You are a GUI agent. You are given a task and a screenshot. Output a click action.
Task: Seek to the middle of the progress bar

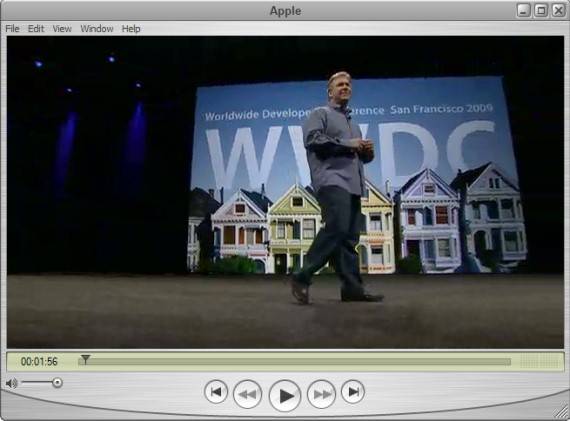[x=294, y=361]
